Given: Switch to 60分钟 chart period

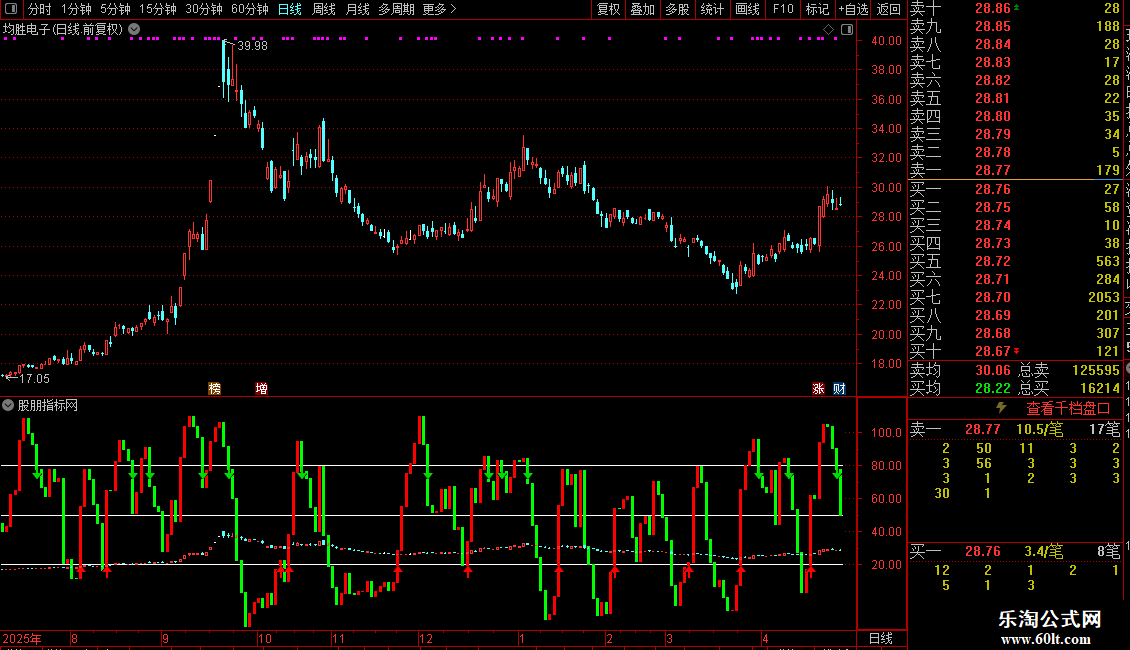Looking at the screenshot, I should click(x=250, y=9).
